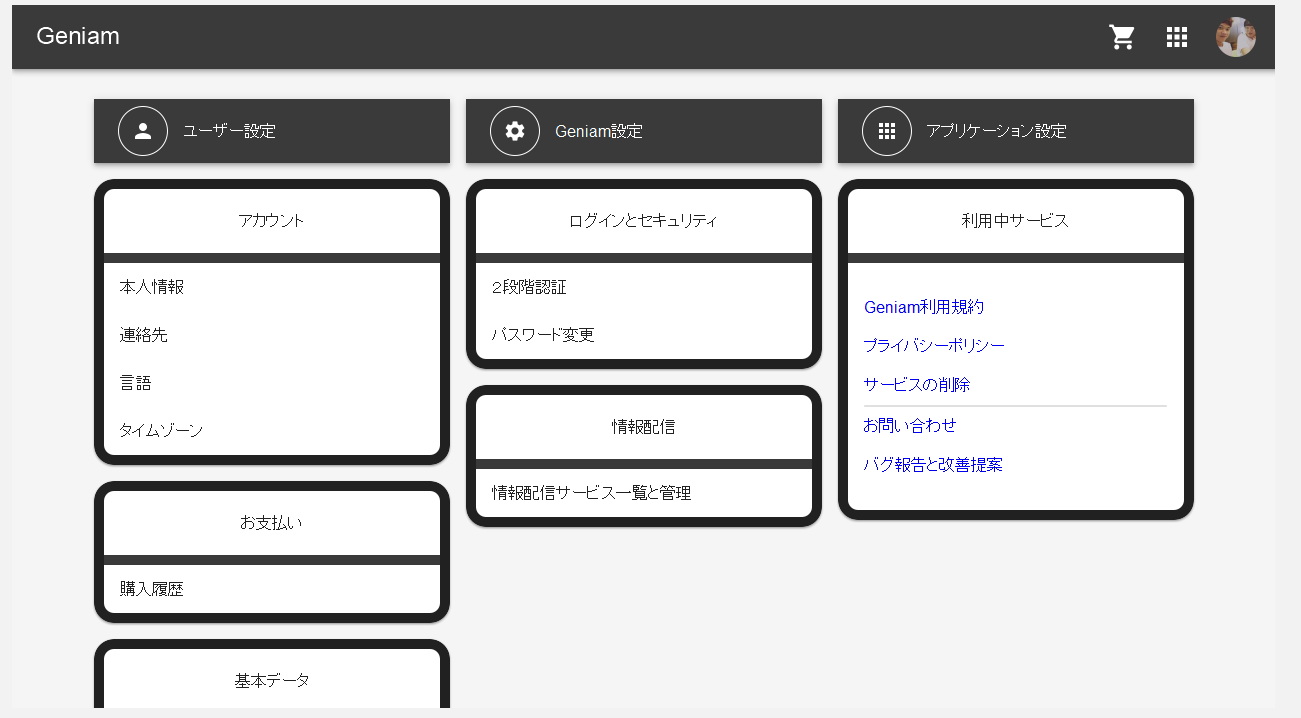Open 購入履歴 under お支払い
The width and height of the screenshot is (1301, 718).
(152, 589)
